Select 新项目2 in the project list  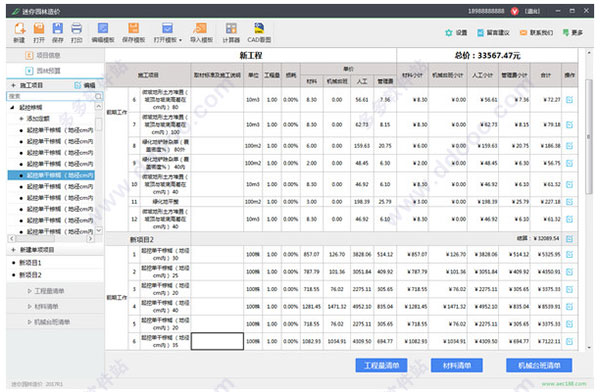click(30, 275)
